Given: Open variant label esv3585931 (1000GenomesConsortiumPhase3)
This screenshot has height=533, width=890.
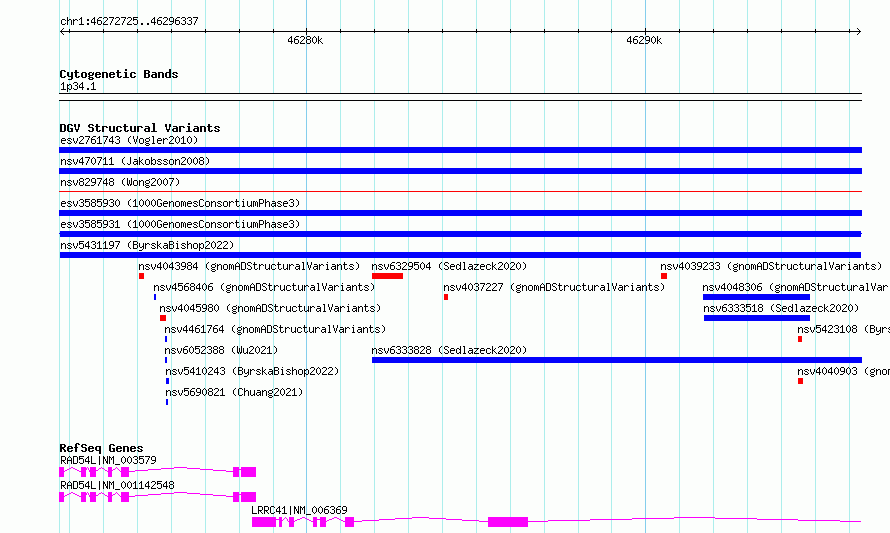Looking at the screenshot, I should 180,224.
